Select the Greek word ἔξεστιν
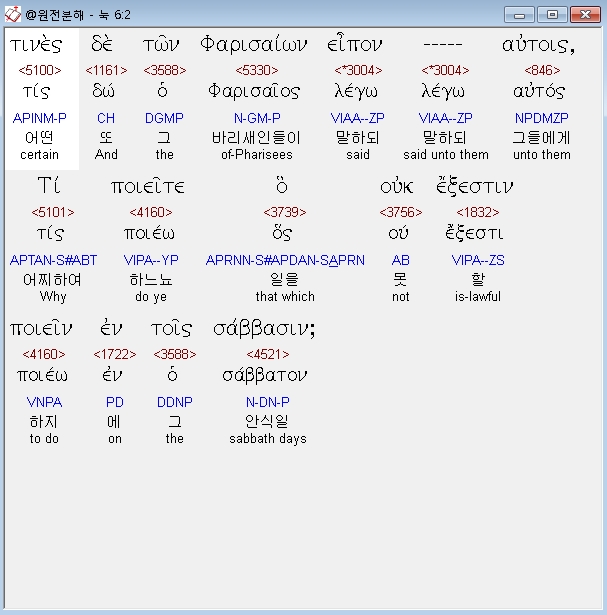The image size is (607, 615). (474, 186)
